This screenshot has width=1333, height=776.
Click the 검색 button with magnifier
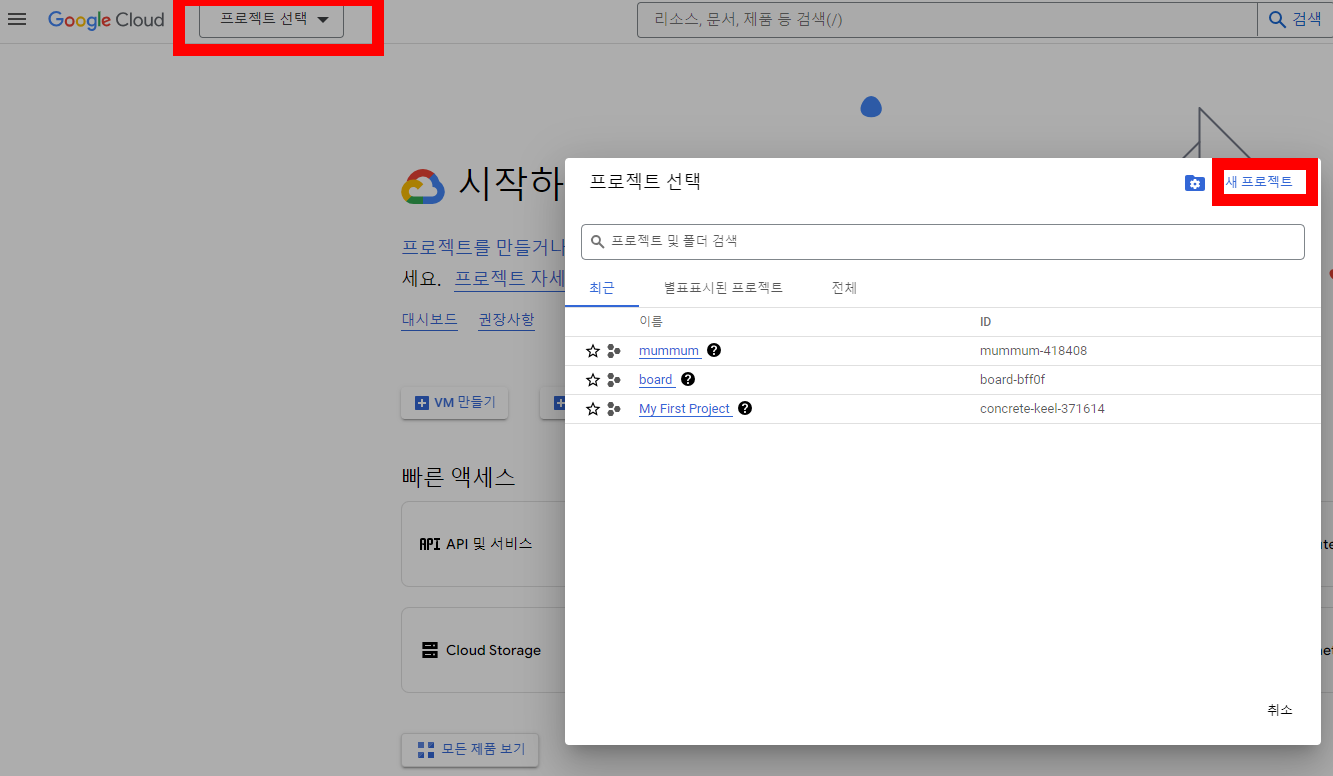click(1295, 19)
